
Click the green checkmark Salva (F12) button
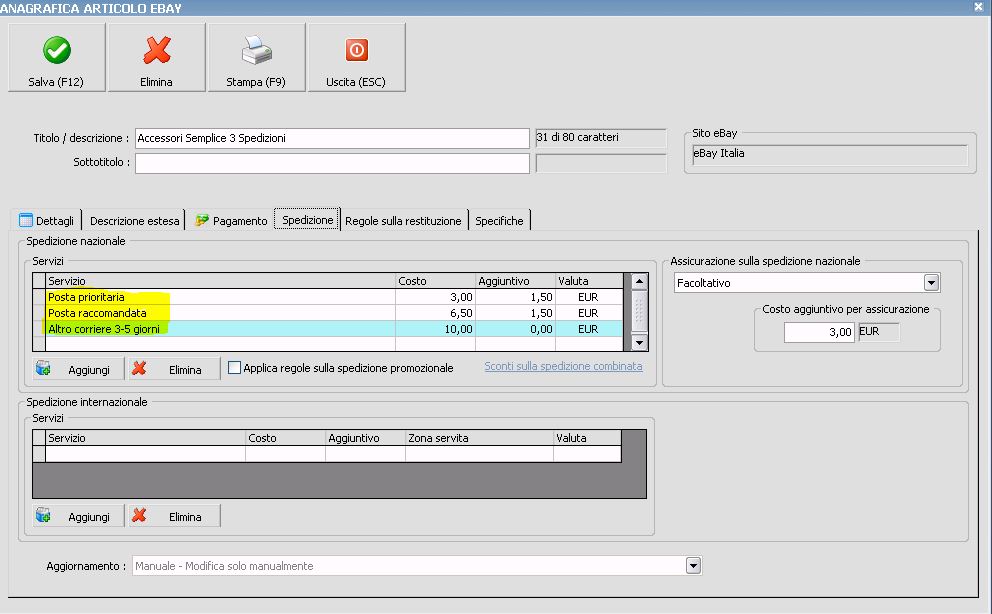click(56, 58)
